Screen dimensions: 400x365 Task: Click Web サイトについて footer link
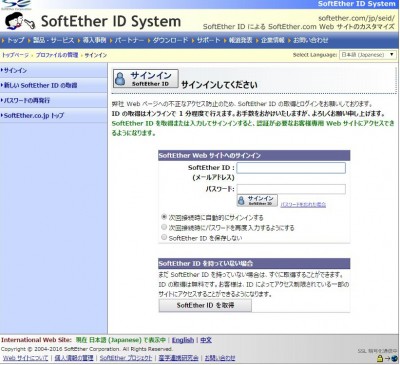coord(25,358)
